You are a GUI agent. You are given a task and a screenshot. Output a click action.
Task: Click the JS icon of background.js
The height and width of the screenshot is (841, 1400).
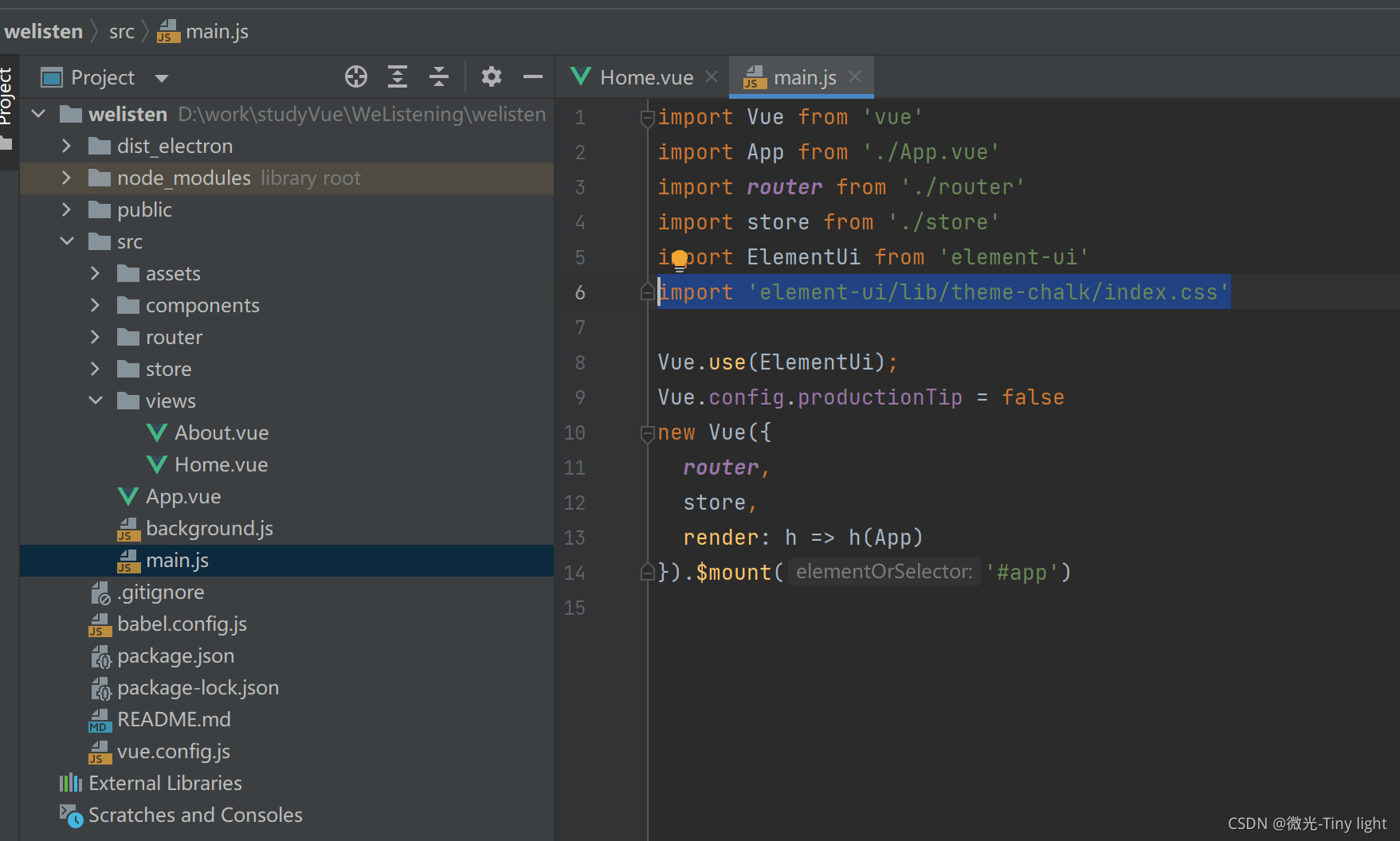[128, 529]
